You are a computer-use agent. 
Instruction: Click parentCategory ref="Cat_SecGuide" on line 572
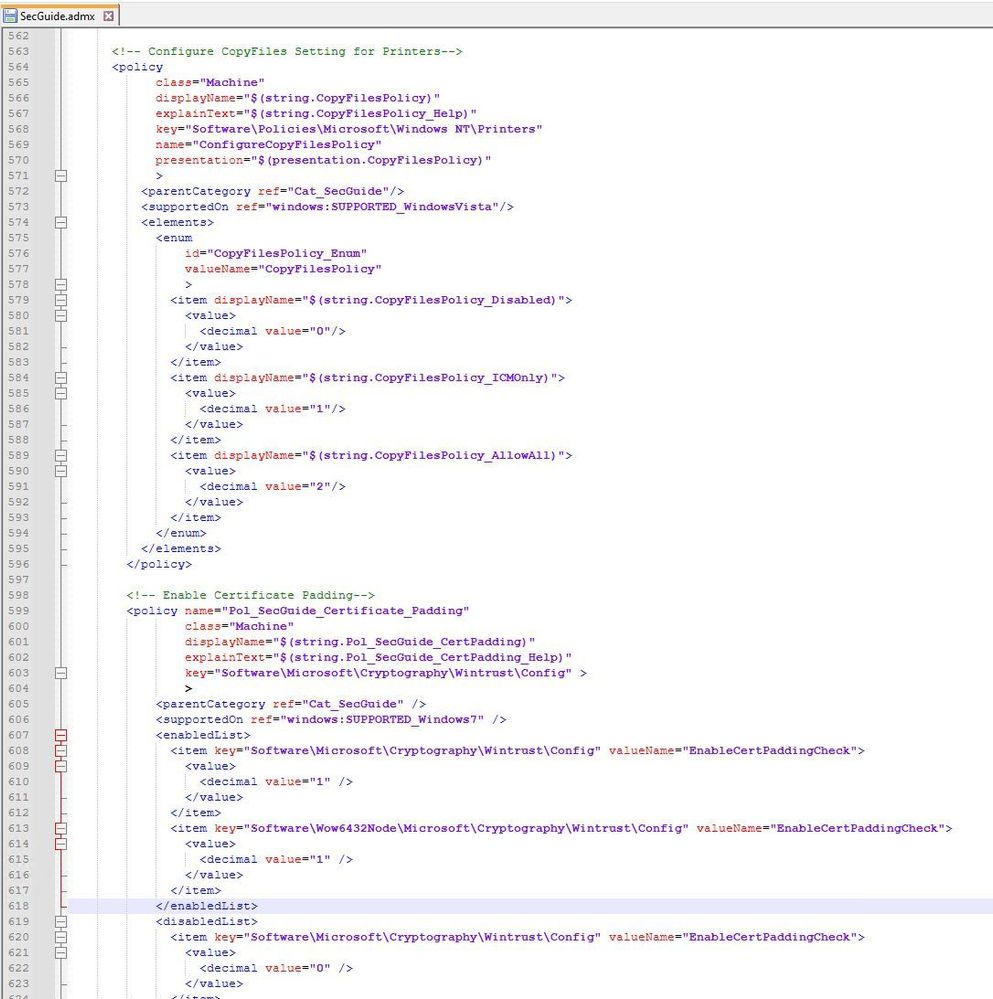click(x=272, y=191)
